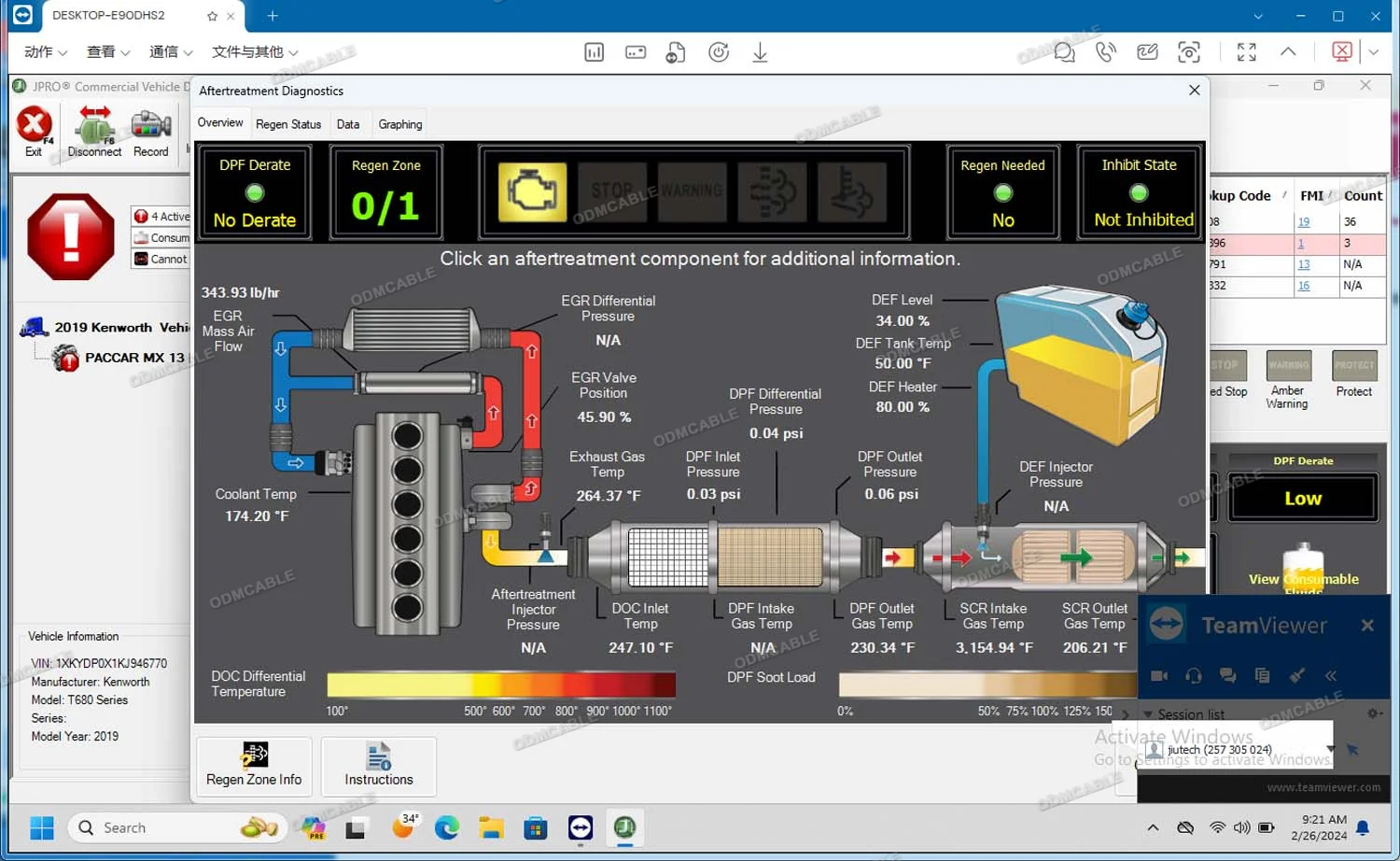The width and height of the screenshot is (1400, 861).
Task: Click the TeamViewer chat toolbar icon
Action: click(x=1064, y=52)
